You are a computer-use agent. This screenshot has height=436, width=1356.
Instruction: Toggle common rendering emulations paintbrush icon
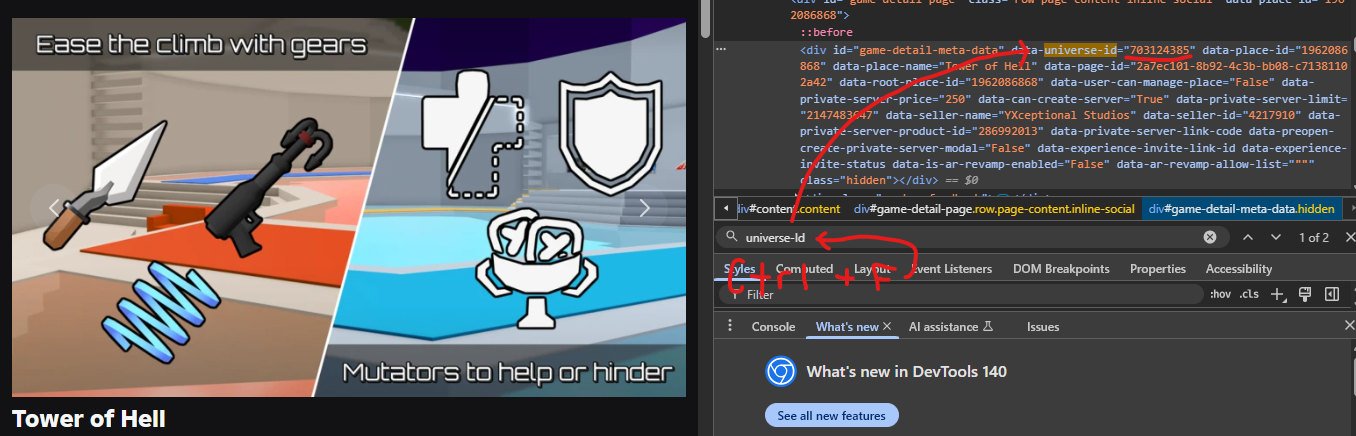click(1305, 294)
